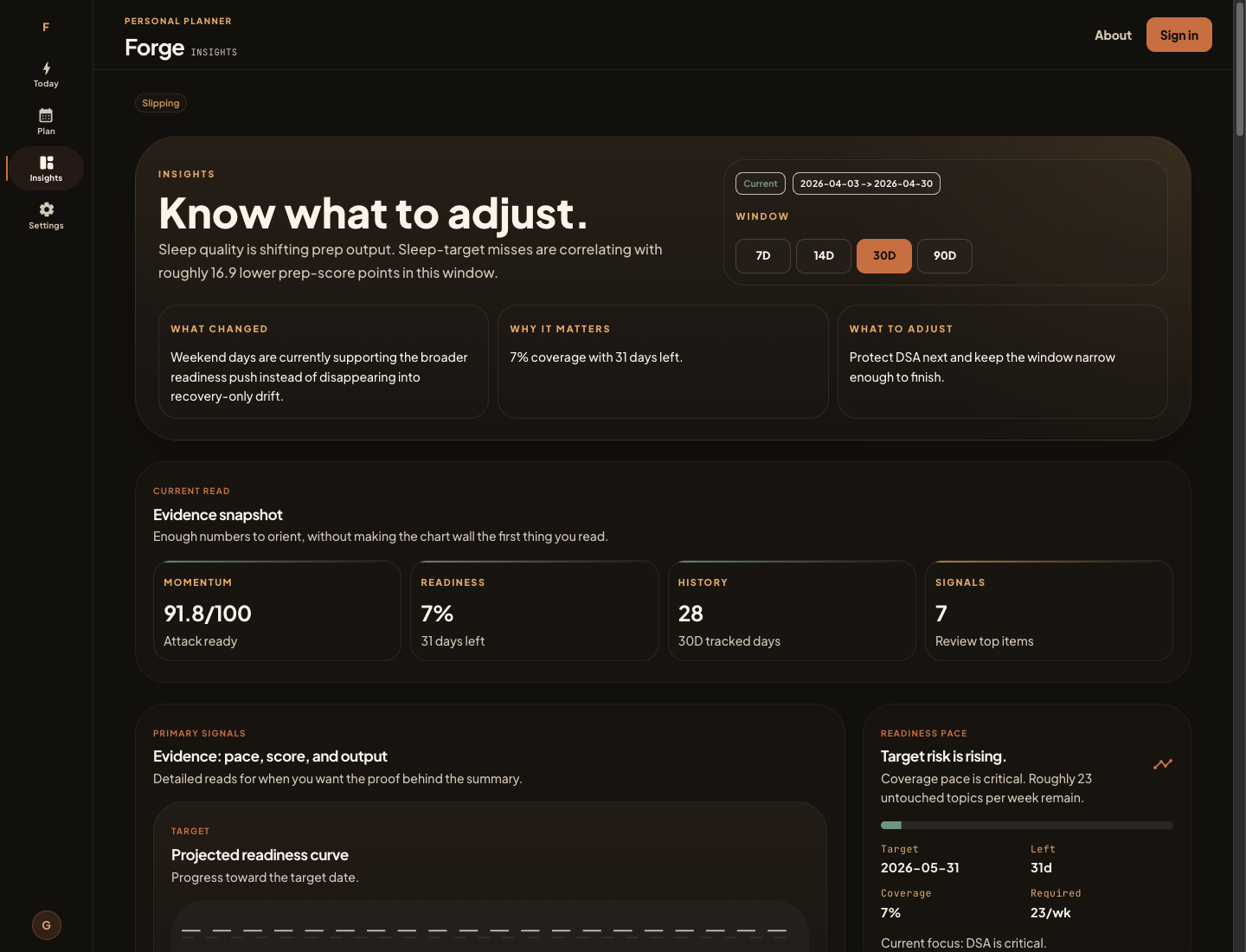
Task: Click the date range 2026-04-03 -> 2026-04-30
Action: pyautogui.click(x=866, y=183)
